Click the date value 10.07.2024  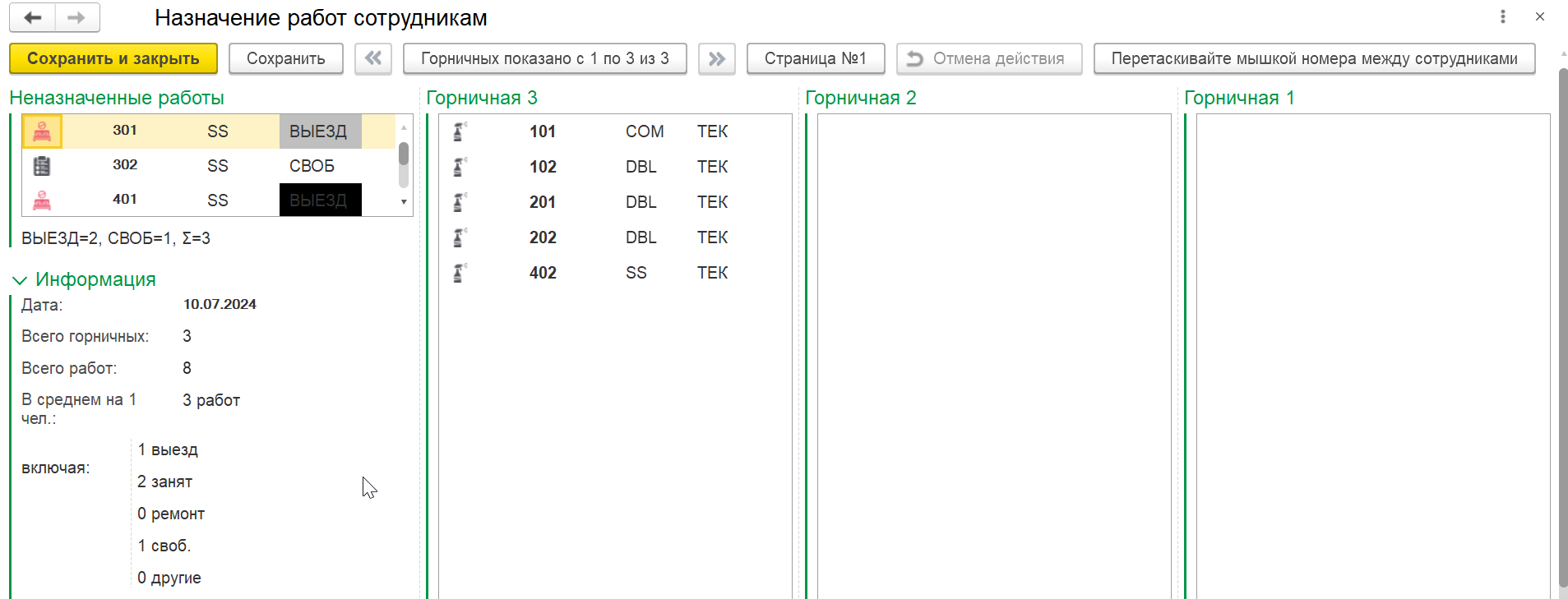click(x=220, y=304)
